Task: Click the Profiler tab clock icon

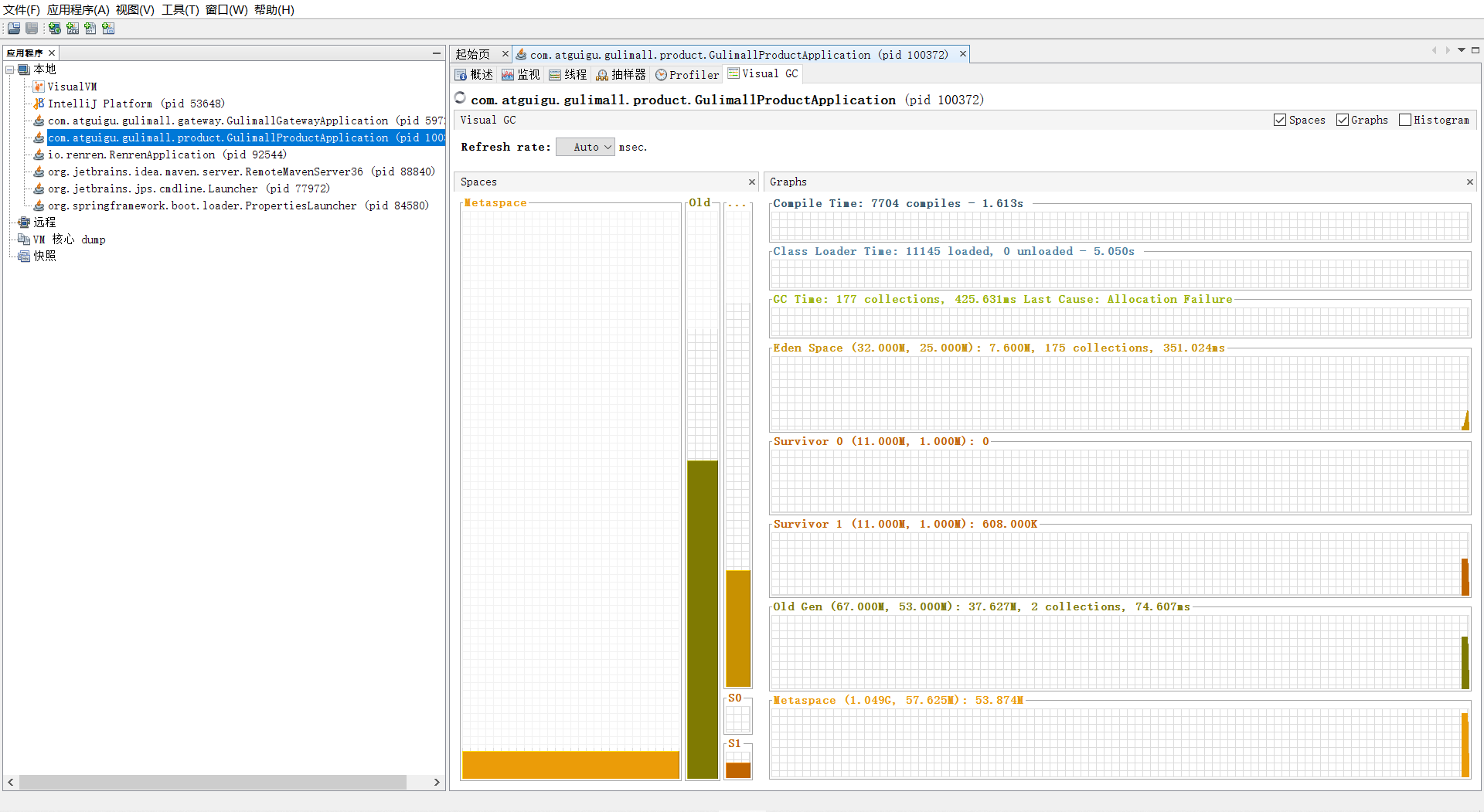Action: (x=661, y=75)
